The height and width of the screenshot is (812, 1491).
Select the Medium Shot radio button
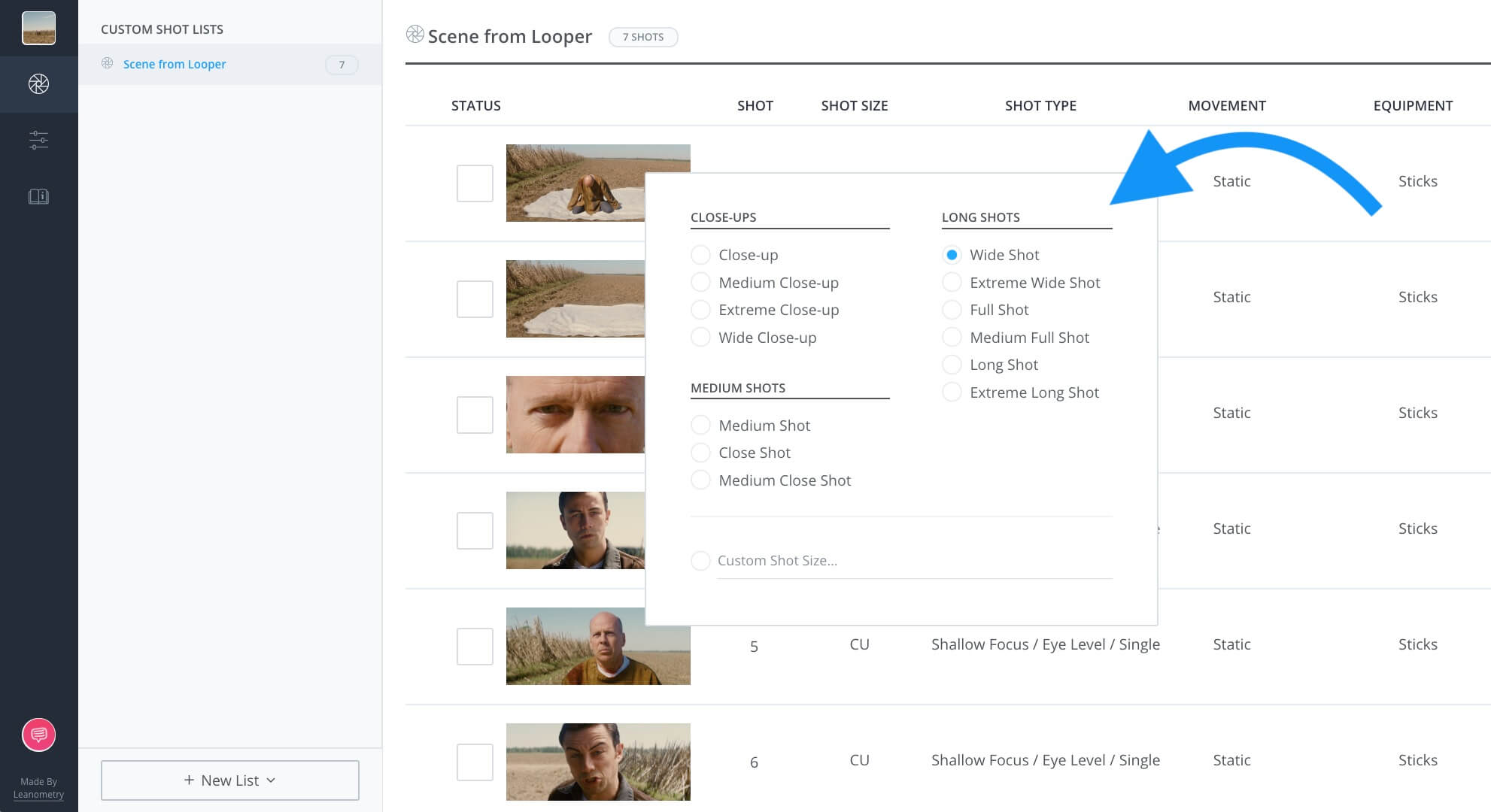point(700,425)
